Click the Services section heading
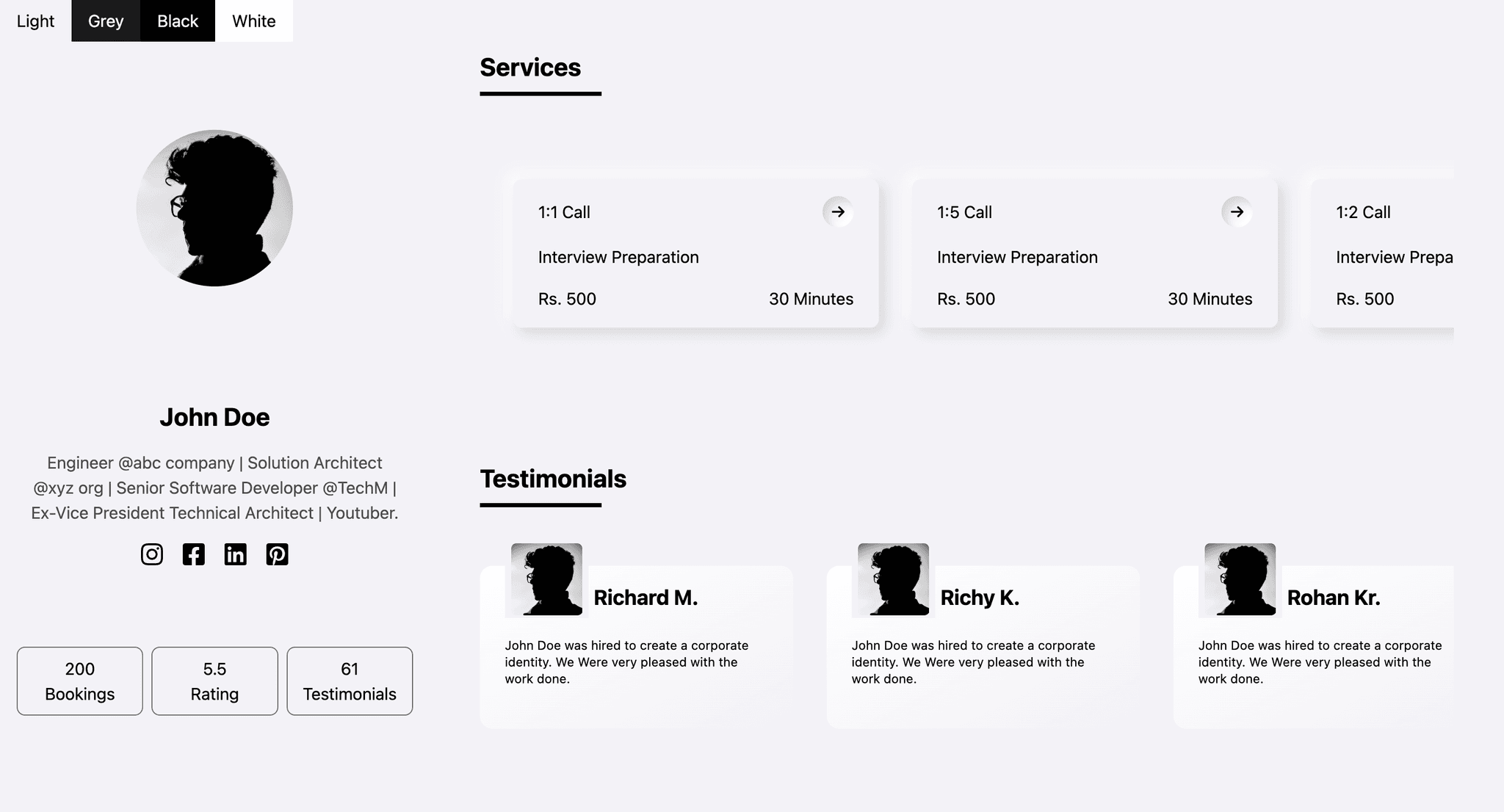The height and width of the screenshot is (812, 1504). (x=530, y=68)
